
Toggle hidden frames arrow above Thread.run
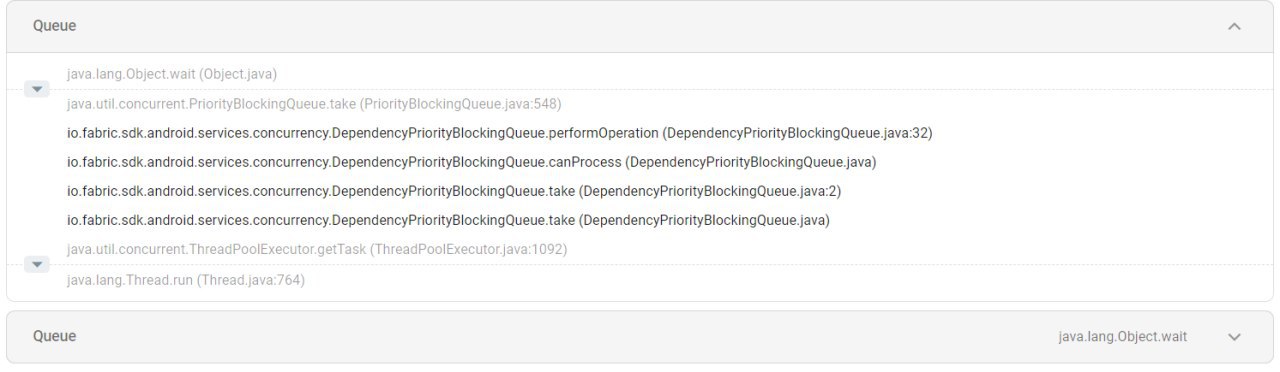tap(36, 265)
